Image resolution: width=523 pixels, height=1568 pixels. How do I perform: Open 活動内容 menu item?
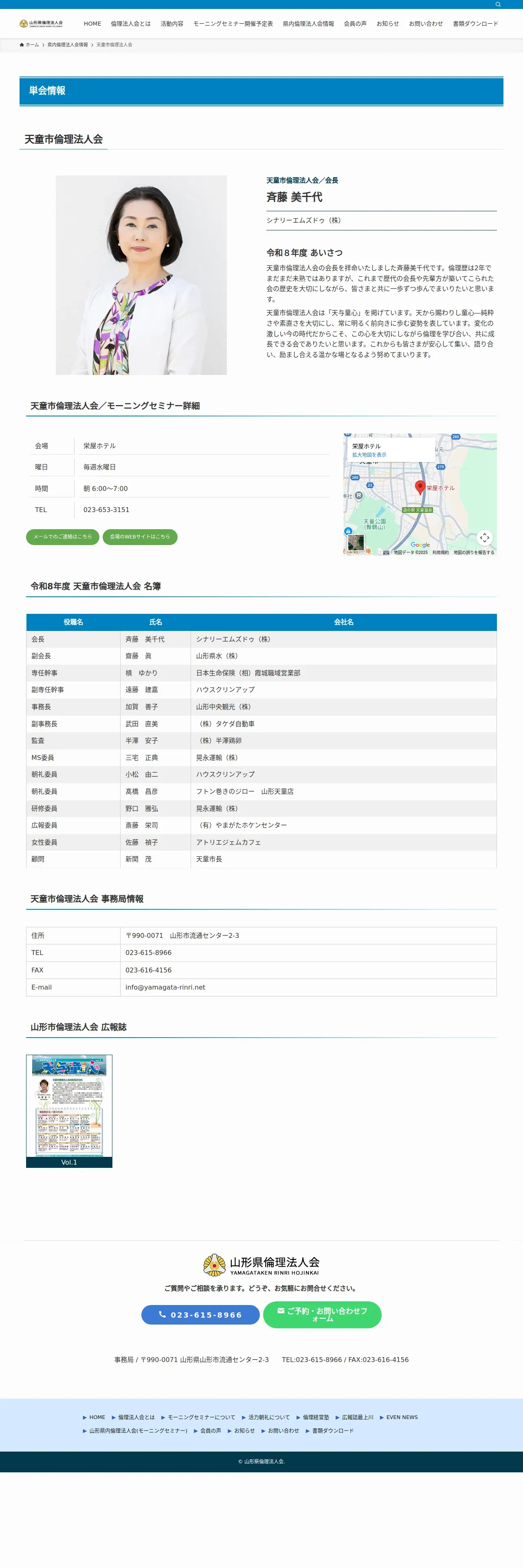pyautogui.click(x=172, y=24)
